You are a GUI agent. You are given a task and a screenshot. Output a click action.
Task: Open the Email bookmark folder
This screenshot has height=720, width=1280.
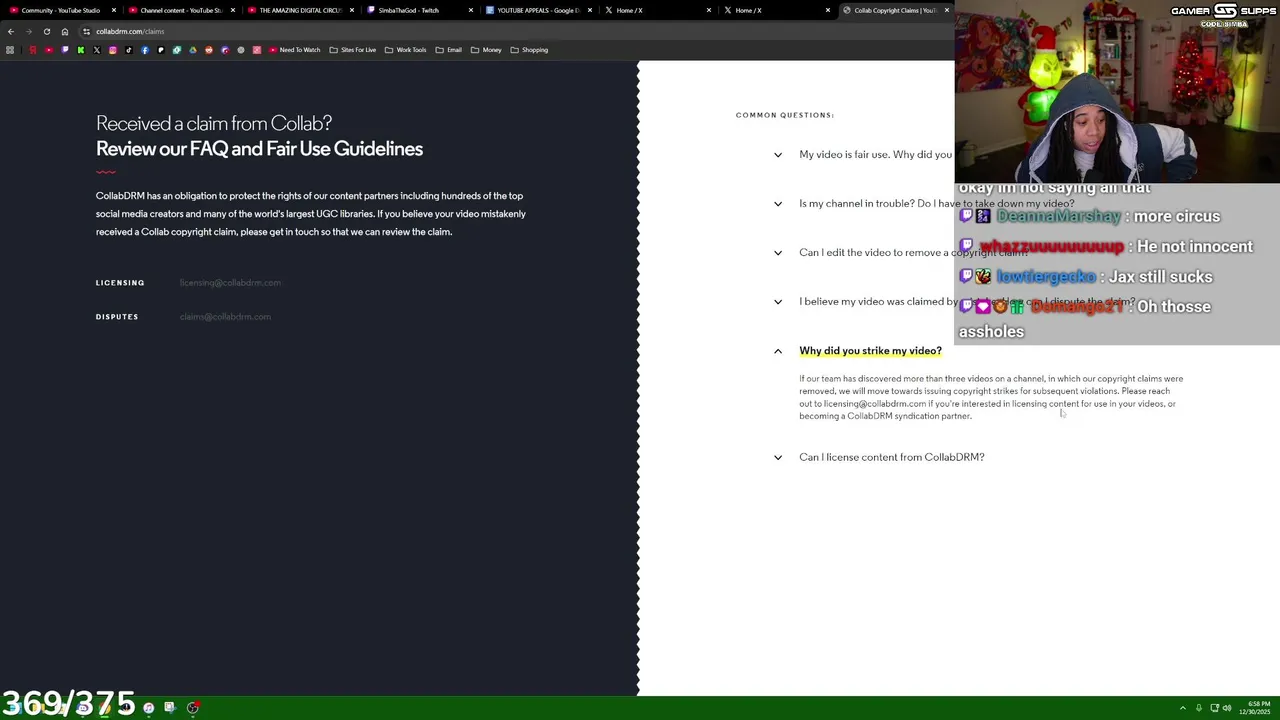tap(449, 50)
